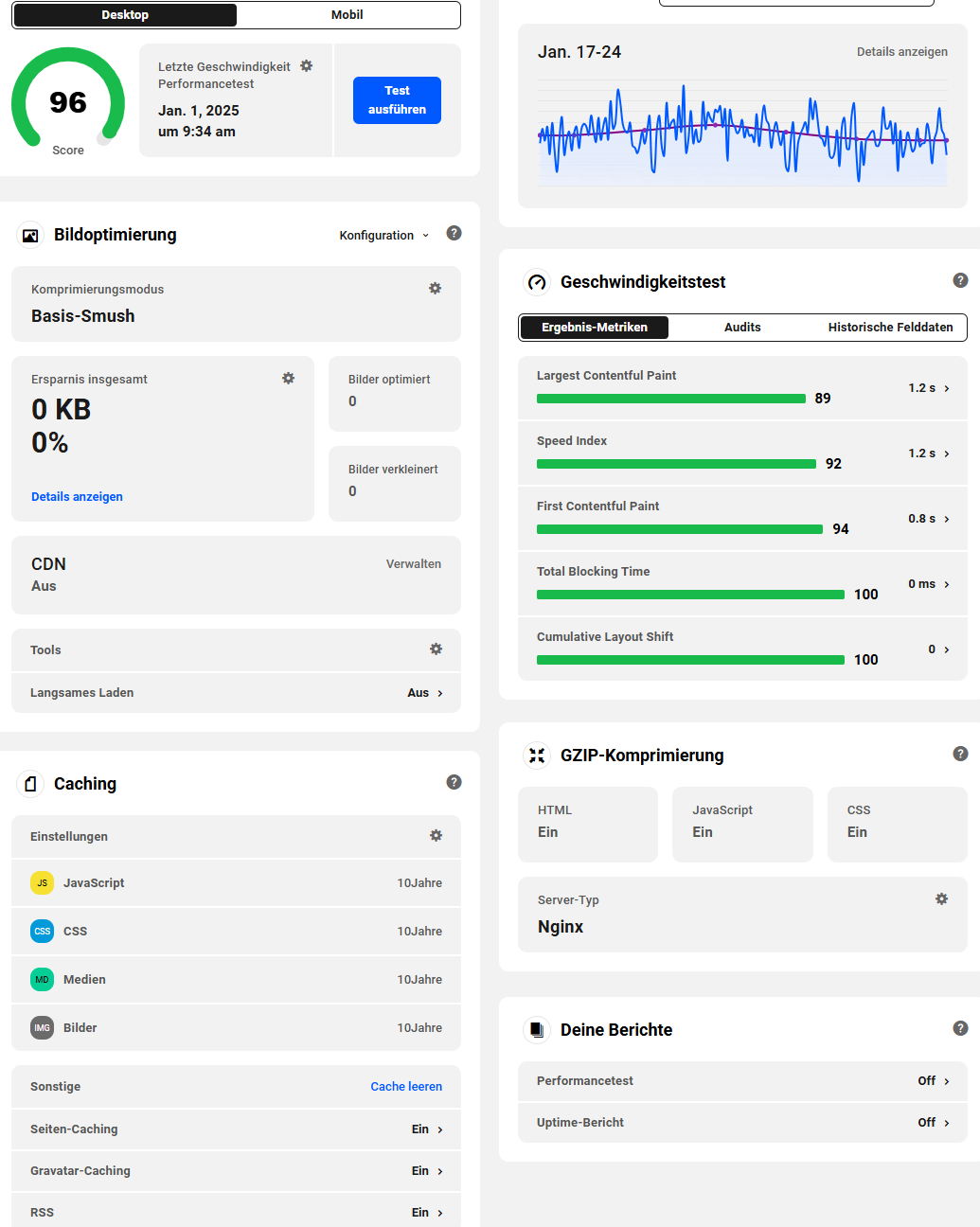Screen dimensions: 980x1227
Task: Expand Largest Contentful Paint details chevron
Action: (x=947, y=388)
